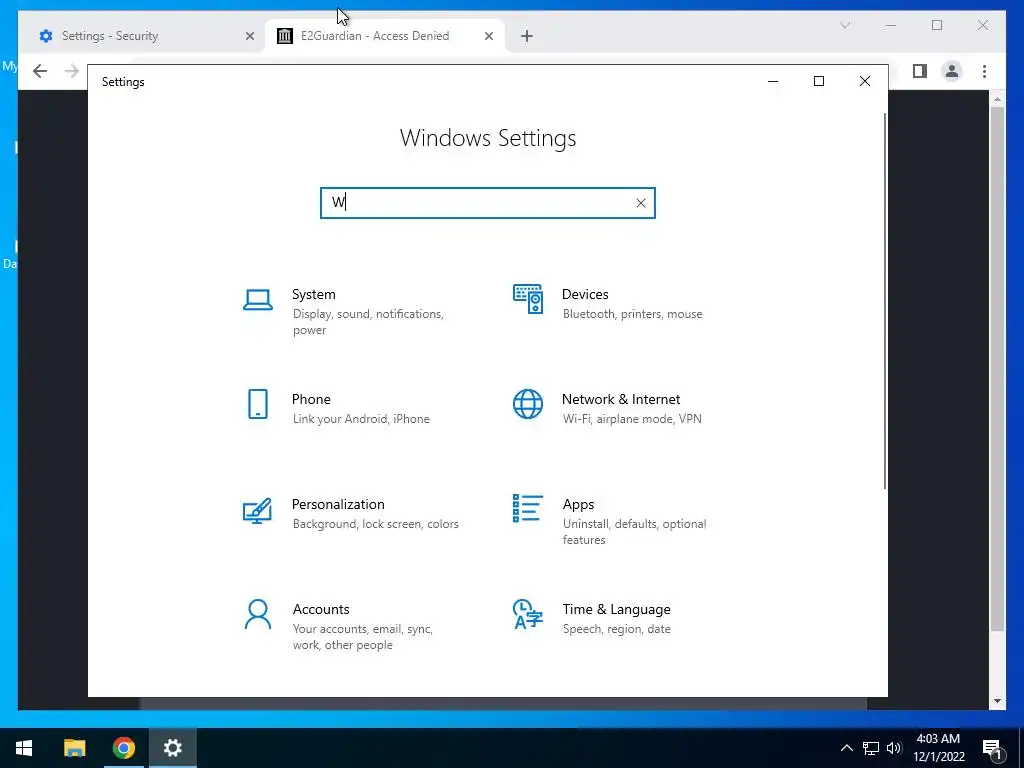Screen dimensions: 1024x768
Task: Click the 'Uninstall, defaults, optional features' description
Action: (x=634, y=532)
